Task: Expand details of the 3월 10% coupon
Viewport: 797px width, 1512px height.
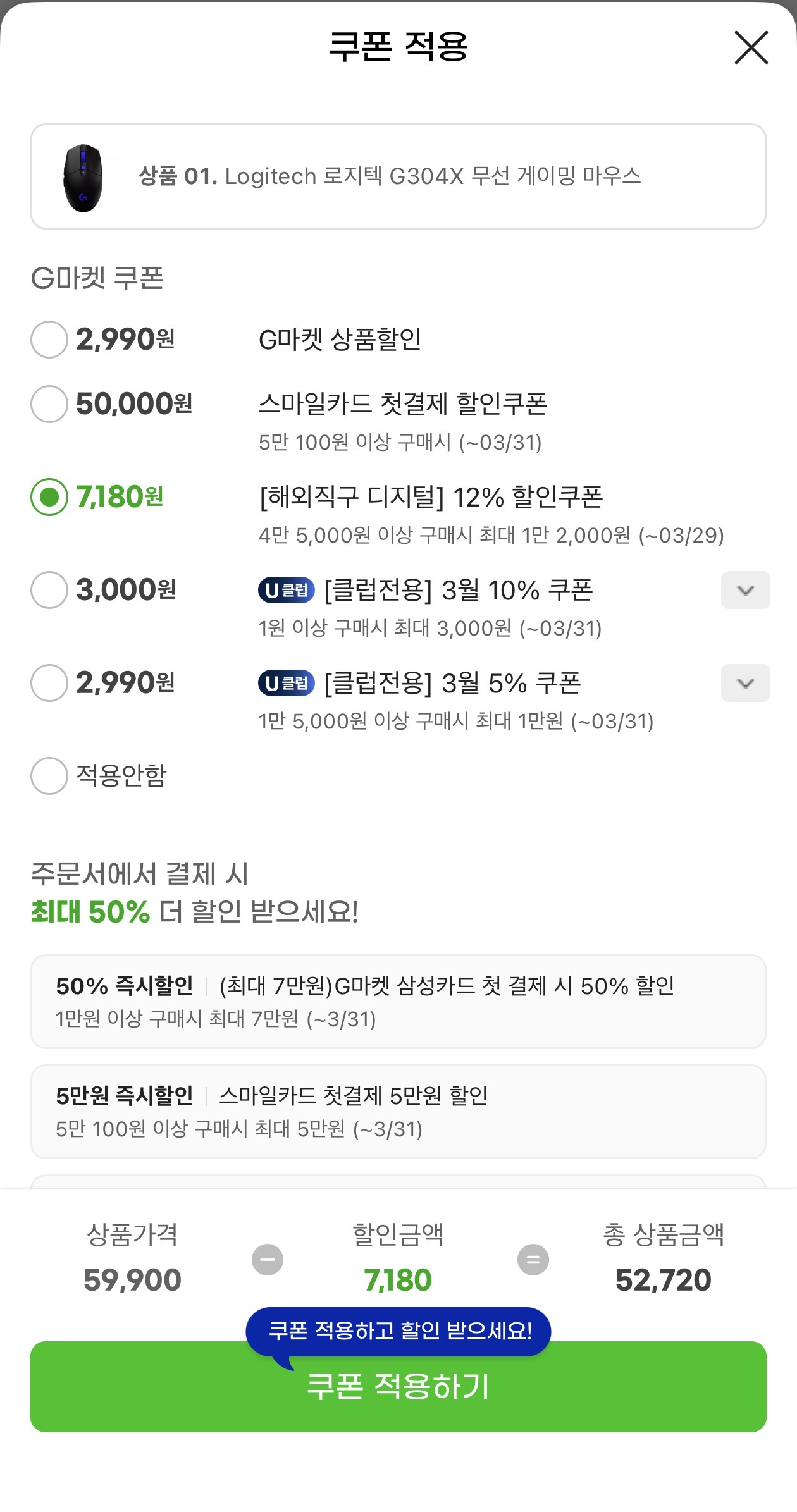Action: point(746,590)
